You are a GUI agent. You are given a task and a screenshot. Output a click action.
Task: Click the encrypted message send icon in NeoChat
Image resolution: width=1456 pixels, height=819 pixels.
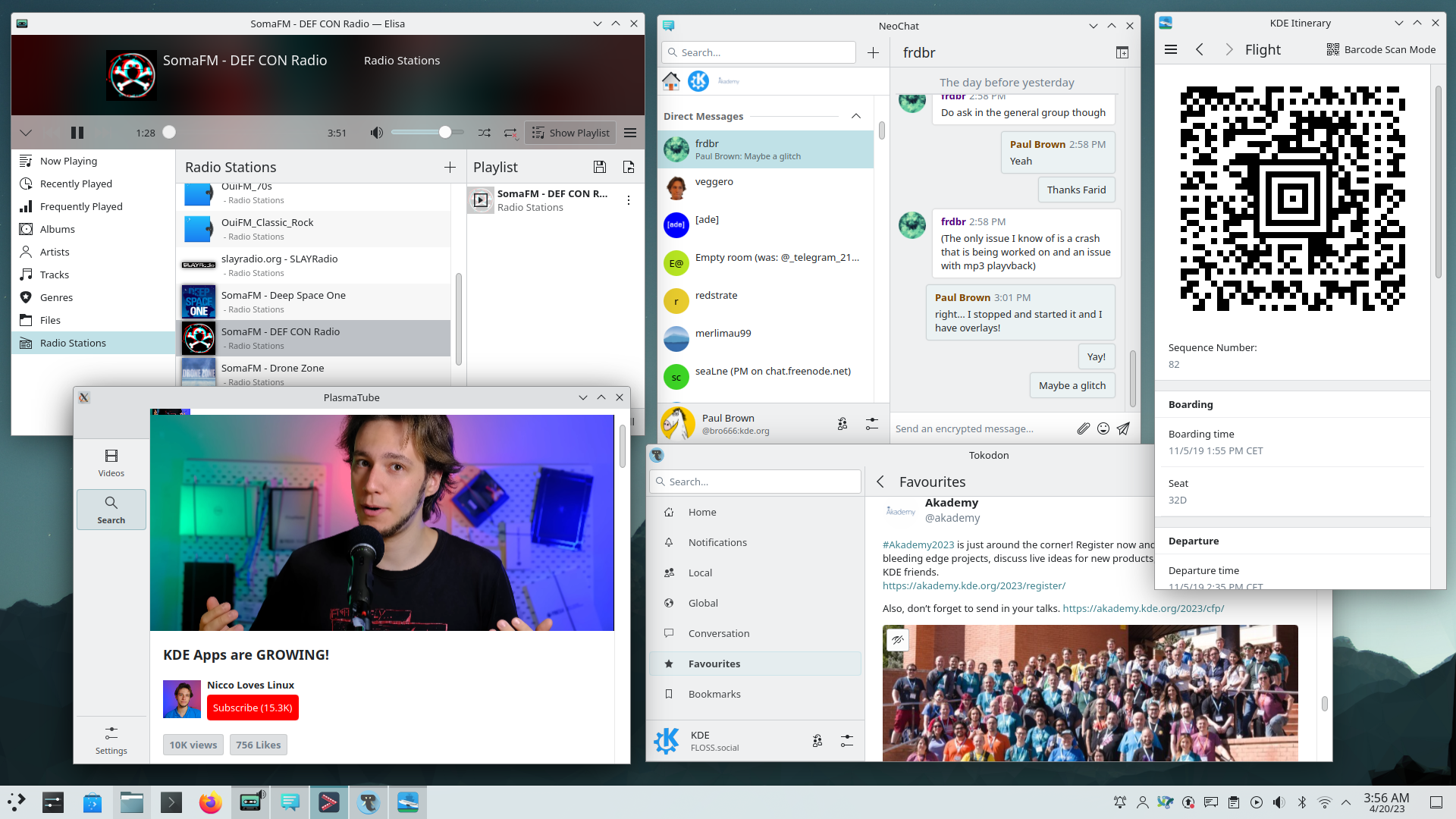coord(1124,428)
